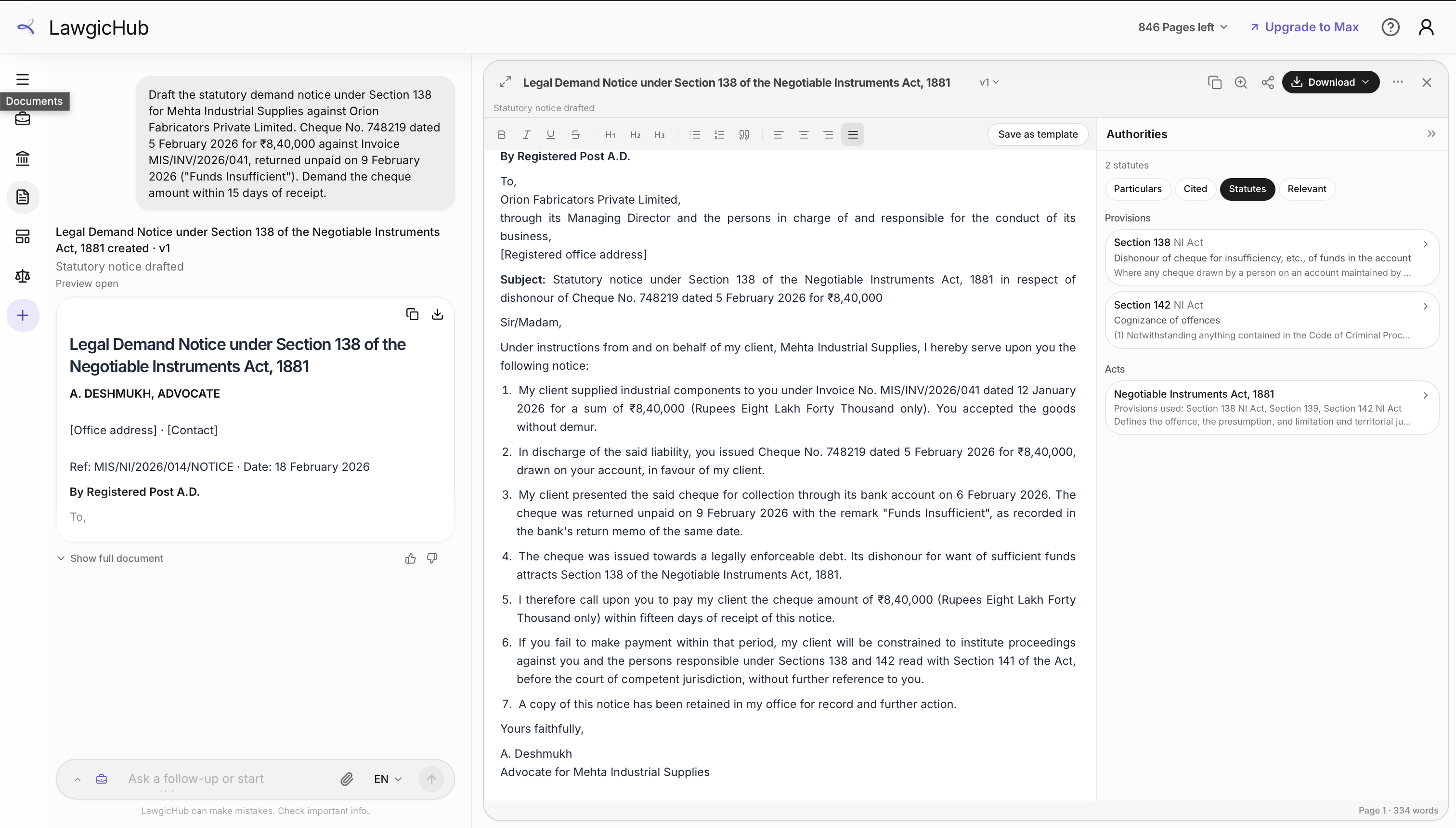
Task: Toggle justified text alignment
Action: click(853, 135)
